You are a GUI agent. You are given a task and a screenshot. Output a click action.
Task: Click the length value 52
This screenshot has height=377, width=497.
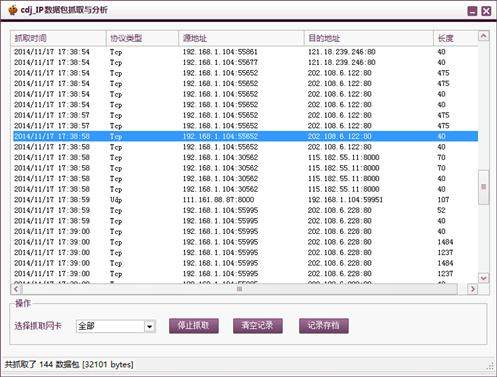(x=441, y=210)
